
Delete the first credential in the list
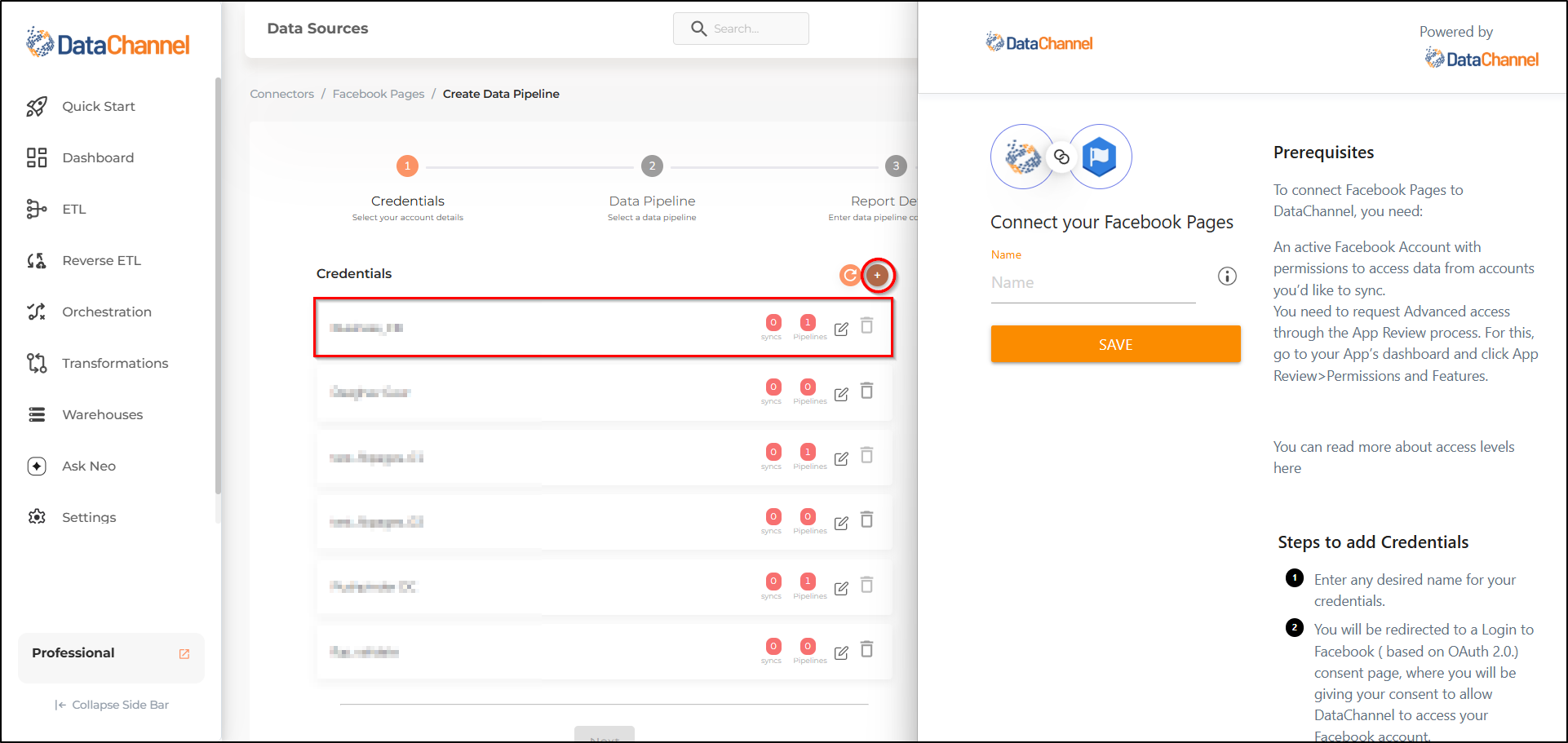tap(867, 325)
